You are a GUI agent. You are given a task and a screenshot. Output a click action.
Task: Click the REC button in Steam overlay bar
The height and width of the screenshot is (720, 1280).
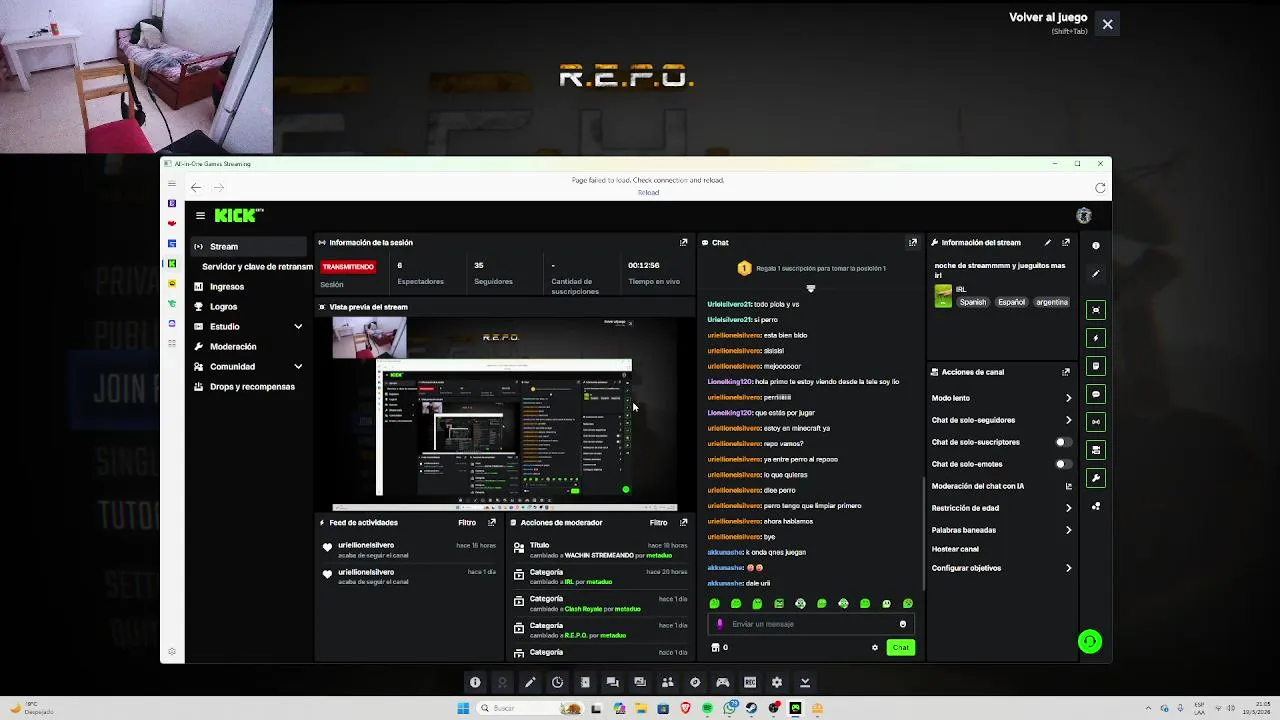[750, 682]
